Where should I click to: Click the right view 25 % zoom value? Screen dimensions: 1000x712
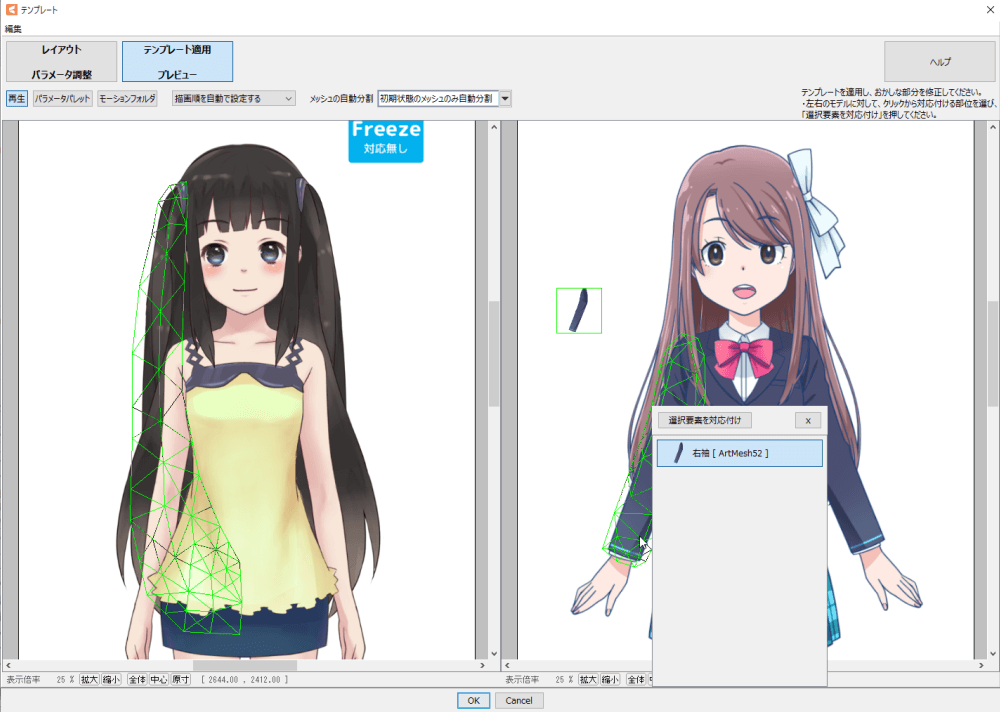(564, 680)
